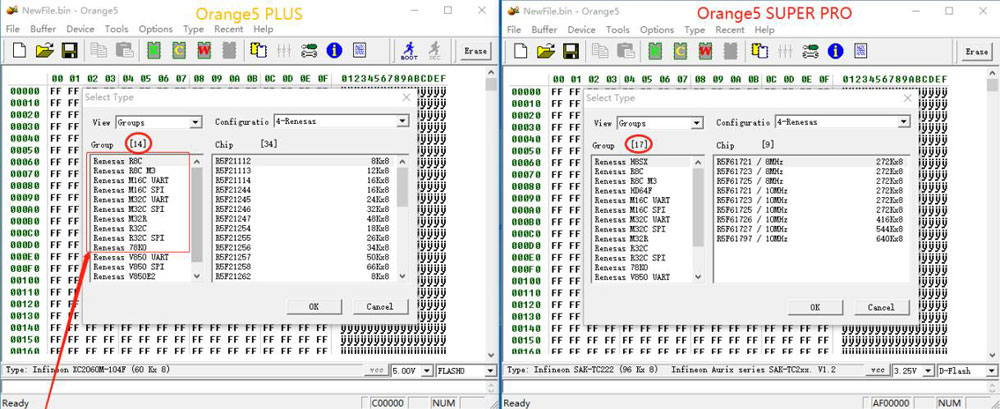Image resolution: width=1000 pixels, height=409 pixels.
Task: Open wrench and screwdriver tools icon, PLUS window
Action: (x=309, y=50)
